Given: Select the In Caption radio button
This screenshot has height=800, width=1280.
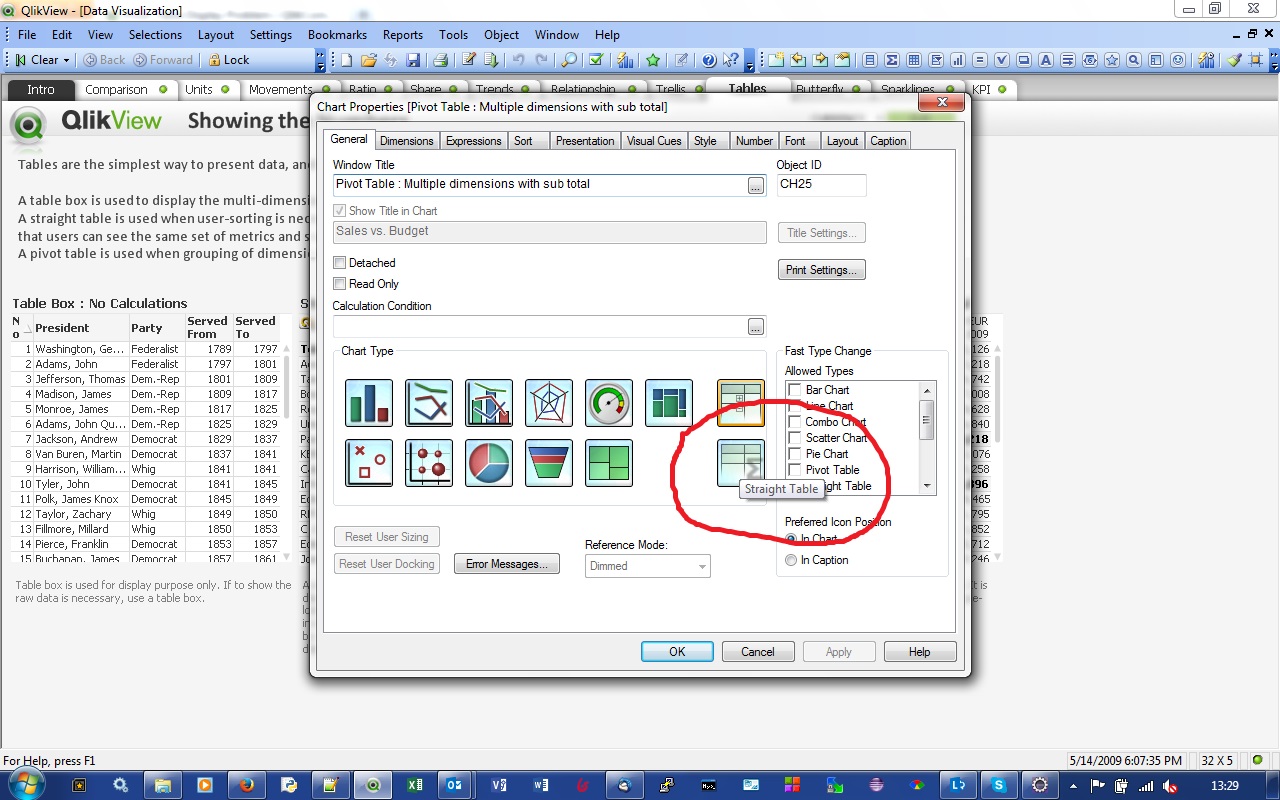Looking at the screenshot, I should 792,560.
